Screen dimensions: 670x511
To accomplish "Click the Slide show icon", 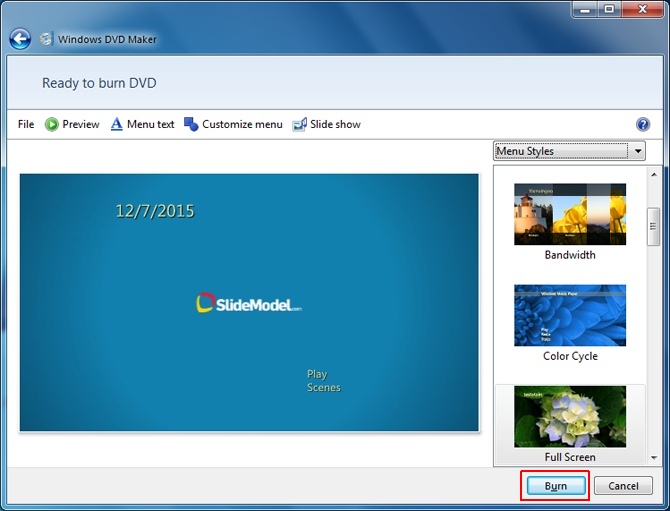I will [300, 124].
